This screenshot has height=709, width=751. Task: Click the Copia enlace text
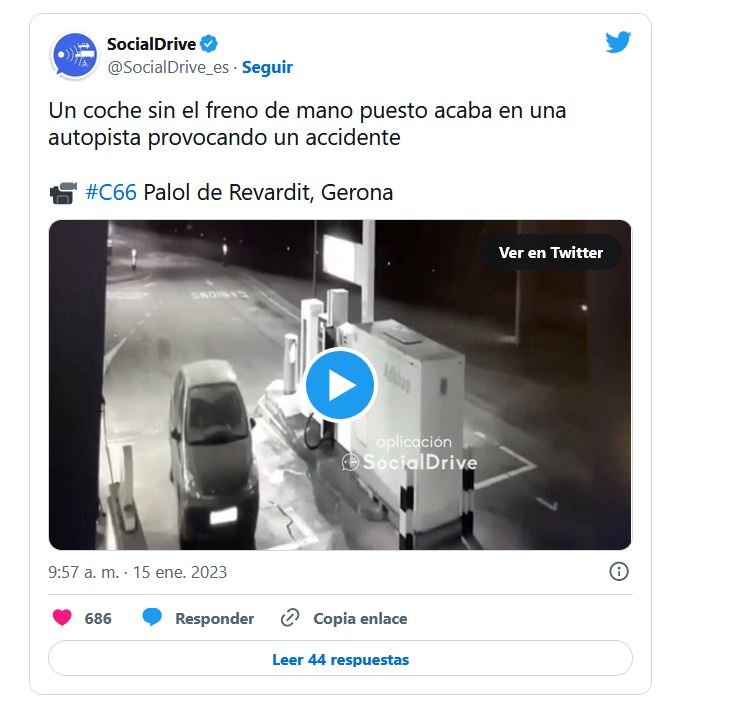click(x=360, y=618)
